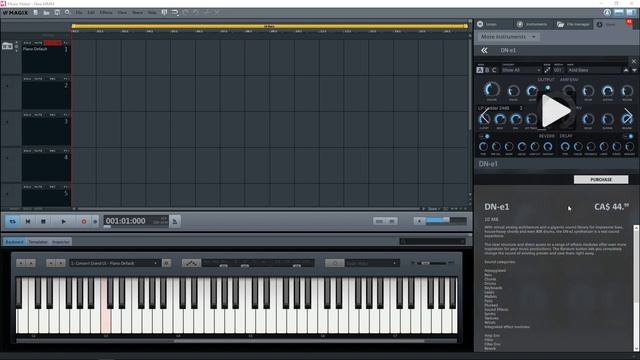This screenshot has width=640, height=360.
Task: Click the Store notification badge
Action: [629, 21]
